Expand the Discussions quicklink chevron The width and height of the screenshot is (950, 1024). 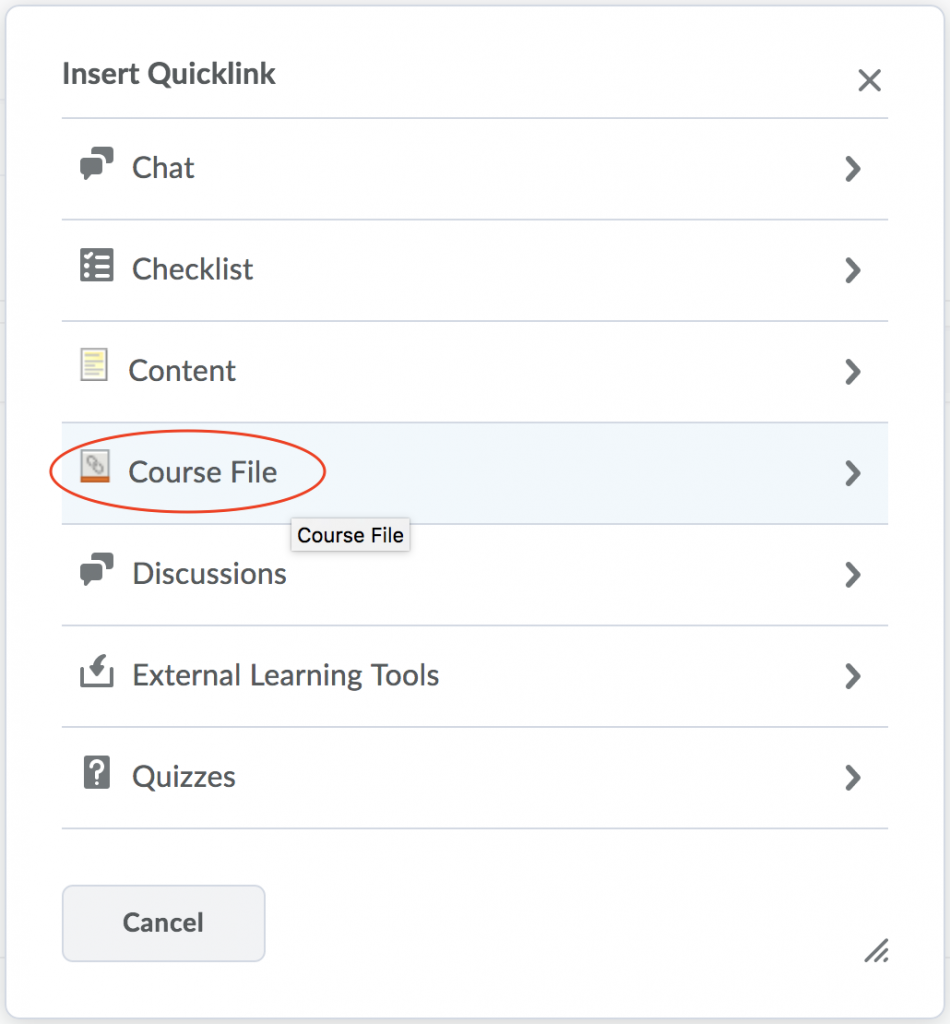point(853,575)
